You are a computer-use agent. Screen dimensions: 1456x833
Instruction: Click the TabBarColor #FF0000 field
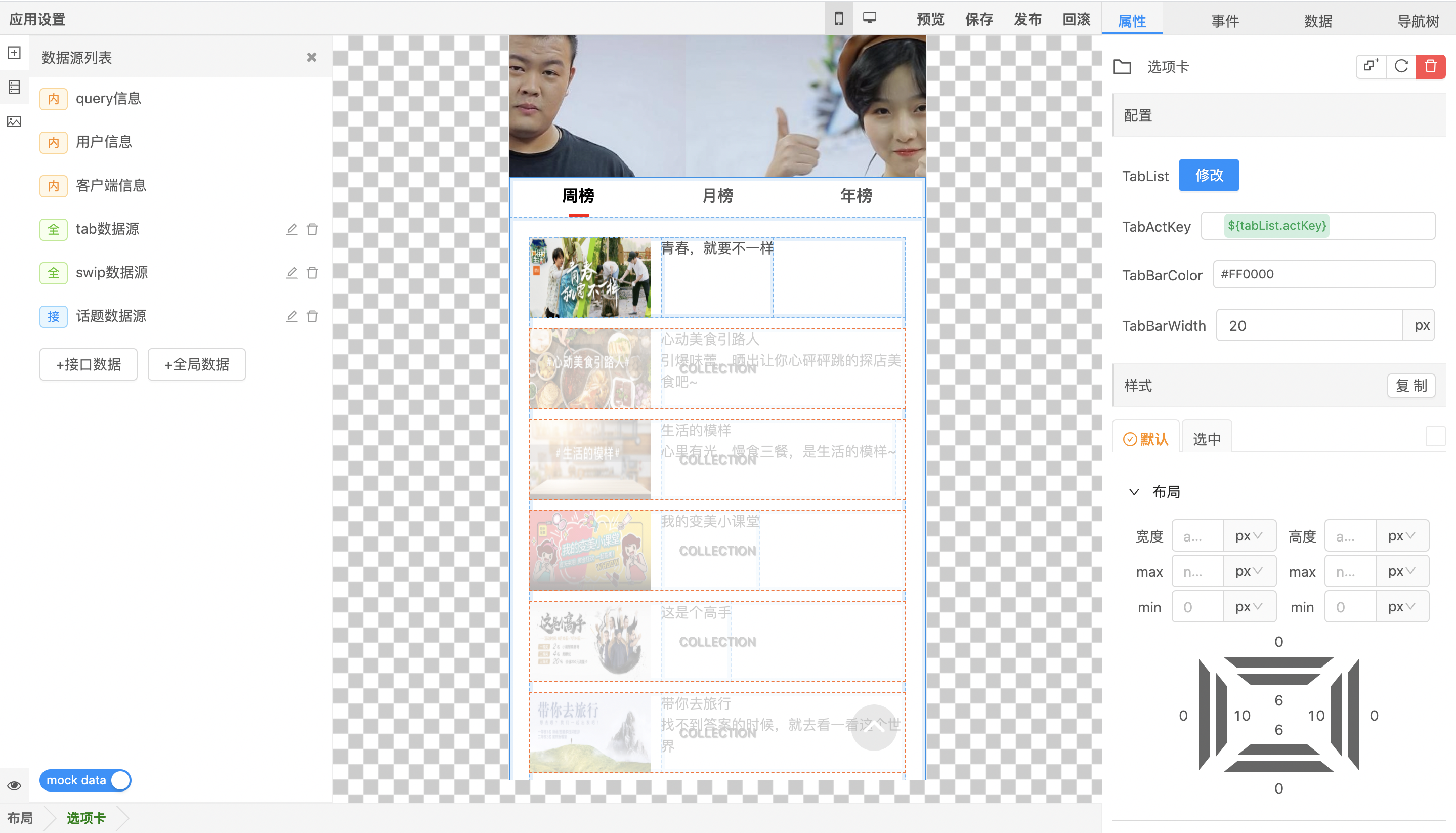tap(1323, 275)
